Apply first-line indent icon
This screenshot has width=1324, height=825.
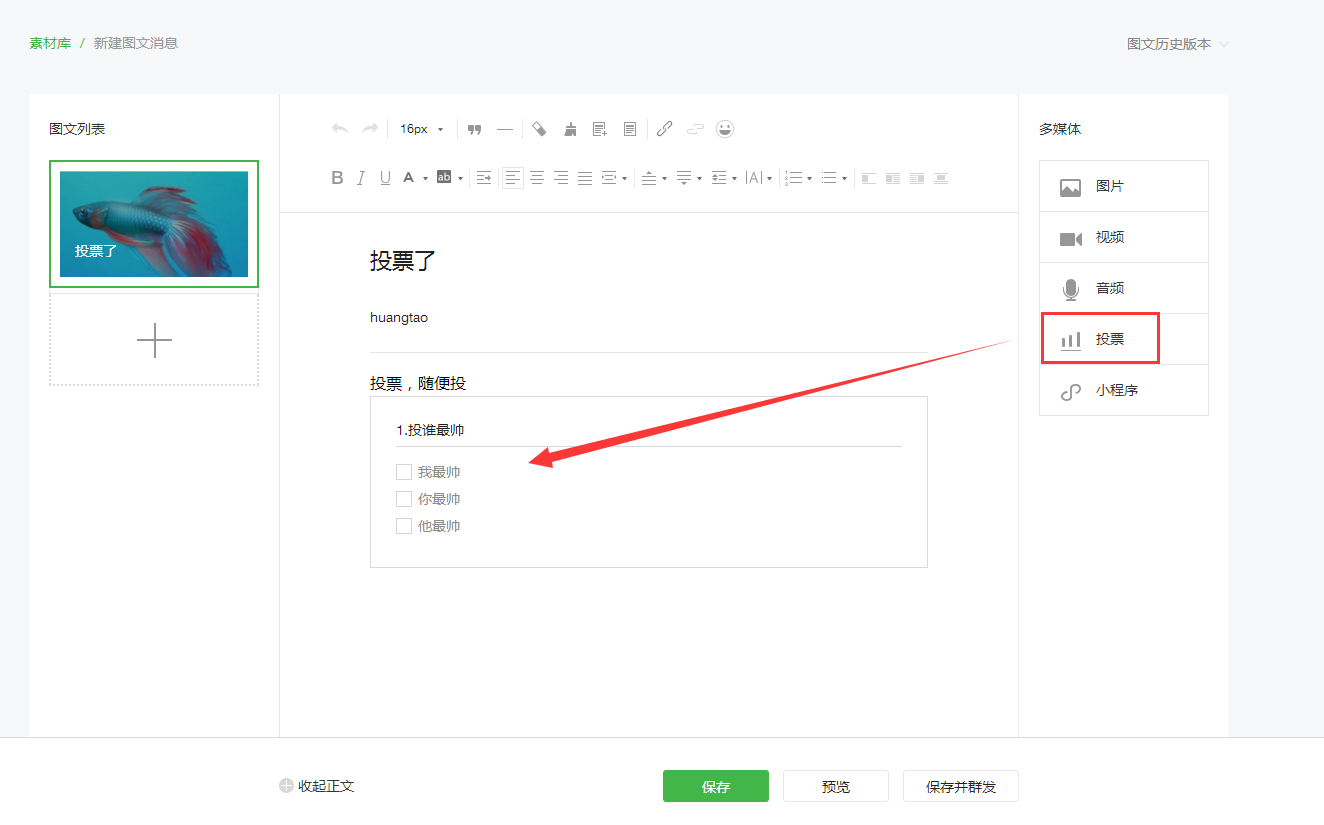[484, 178]
